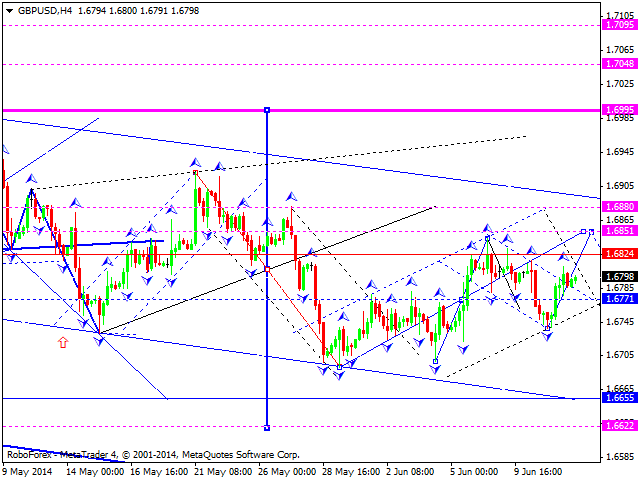Select the 1.7048 price level tag

tap(621, 63)
